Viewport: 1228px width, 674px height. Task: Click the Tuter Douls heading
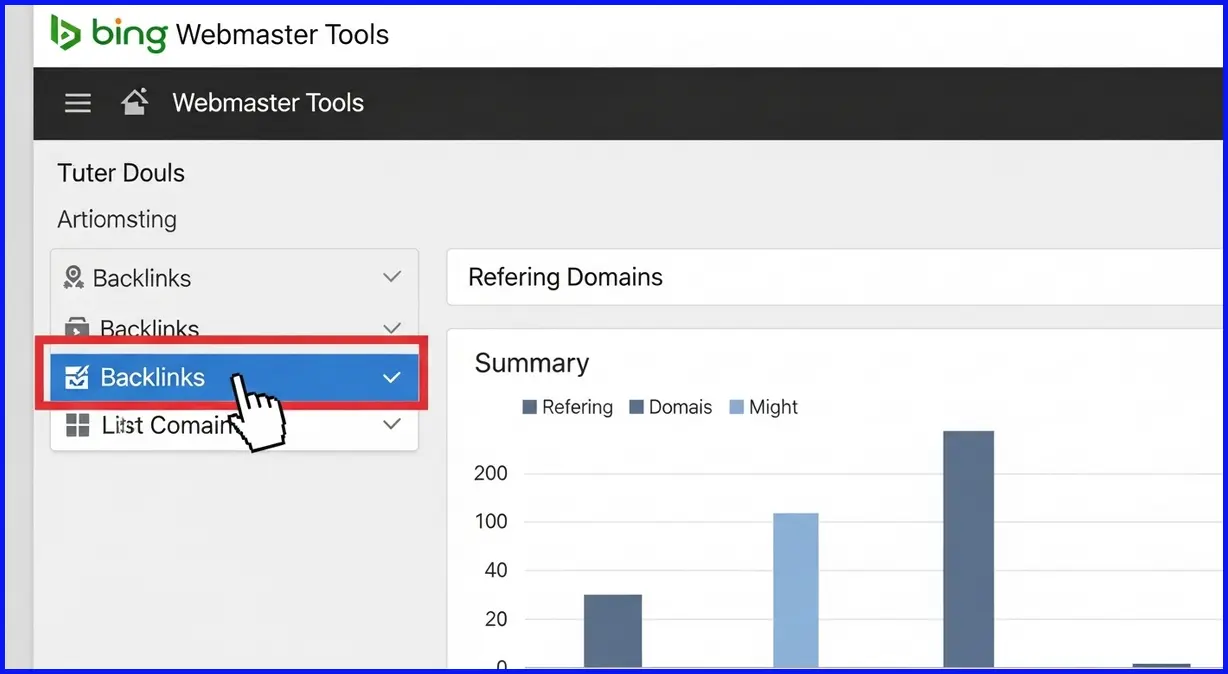[121, 173]
